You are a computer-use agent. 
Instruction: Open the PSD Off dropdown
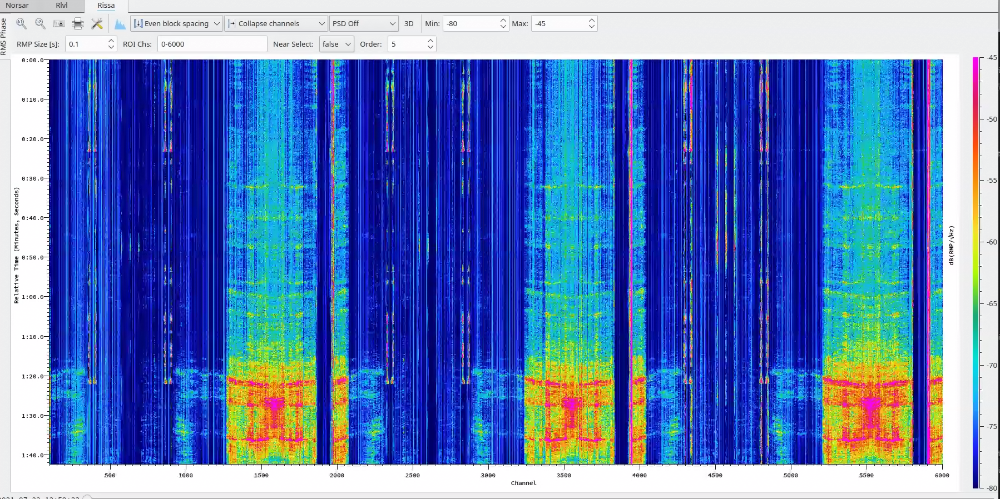(x=364, y=23)
